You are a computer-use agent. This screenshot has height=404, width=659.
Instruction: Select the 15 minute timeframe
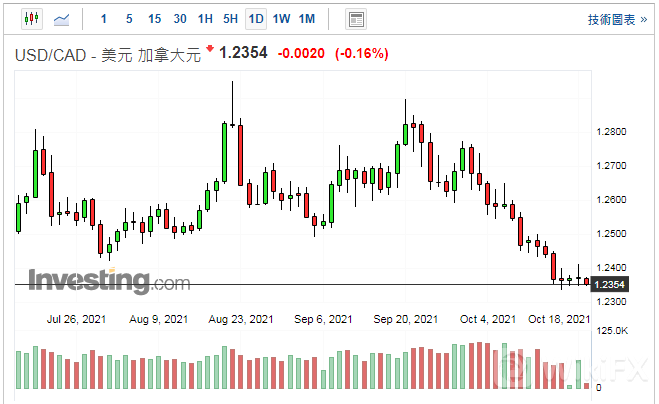(155, 19)
